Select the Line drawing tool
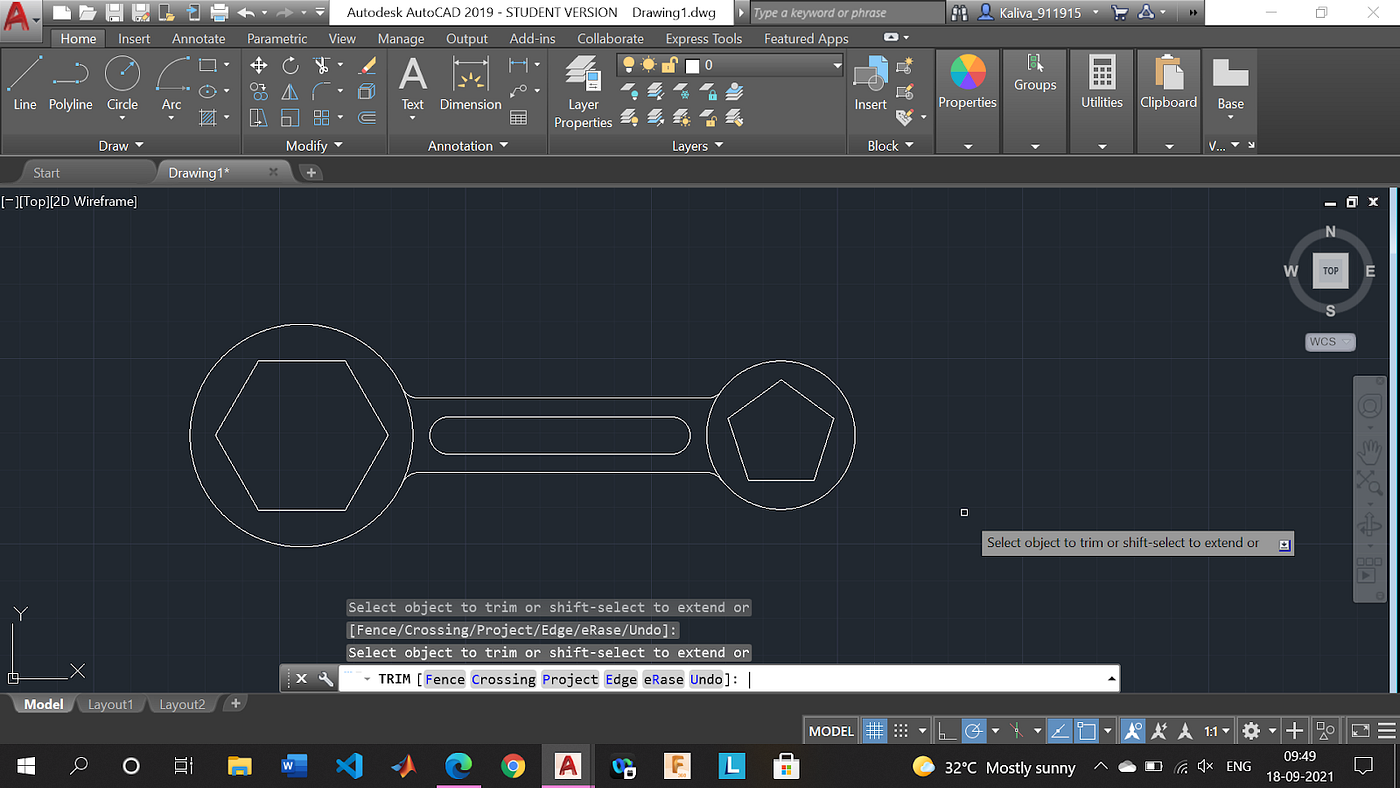 click(x=25, y=78)
